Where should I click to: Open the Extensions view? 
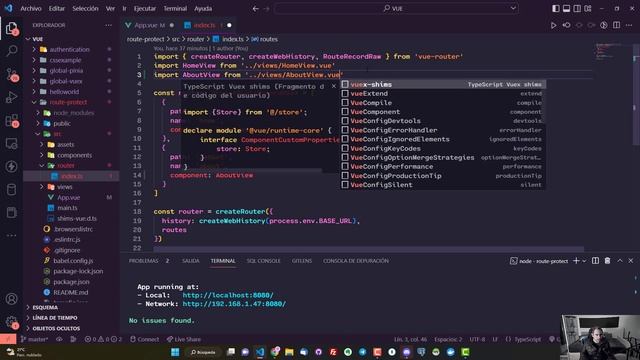coord(11,120)
